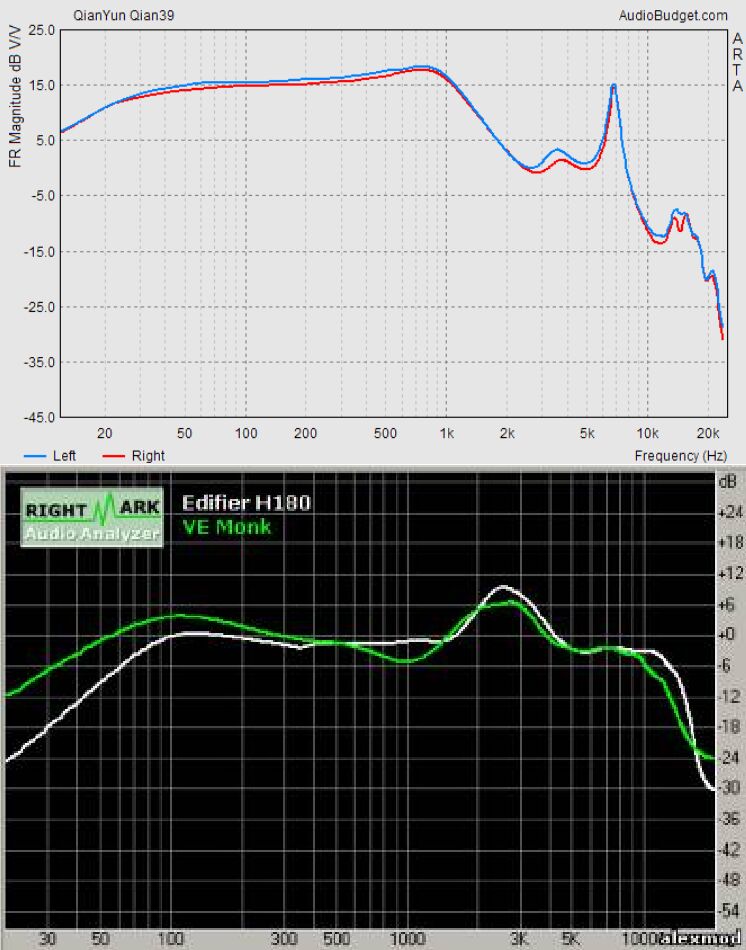This screenshot has height=950, width=746.
Task: Click the 5K frequency tick in bottom chart
Action: (570, 940)
